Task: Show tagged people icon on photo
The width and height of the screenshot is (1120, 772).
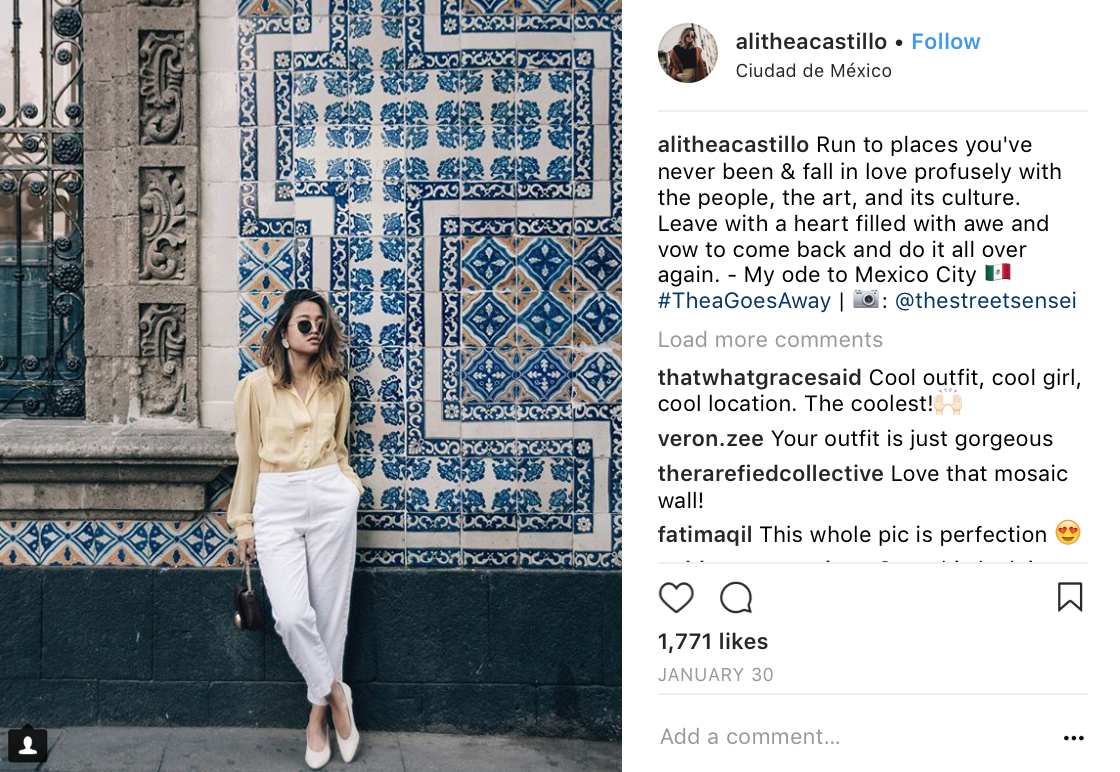Action: coord(28,745)
